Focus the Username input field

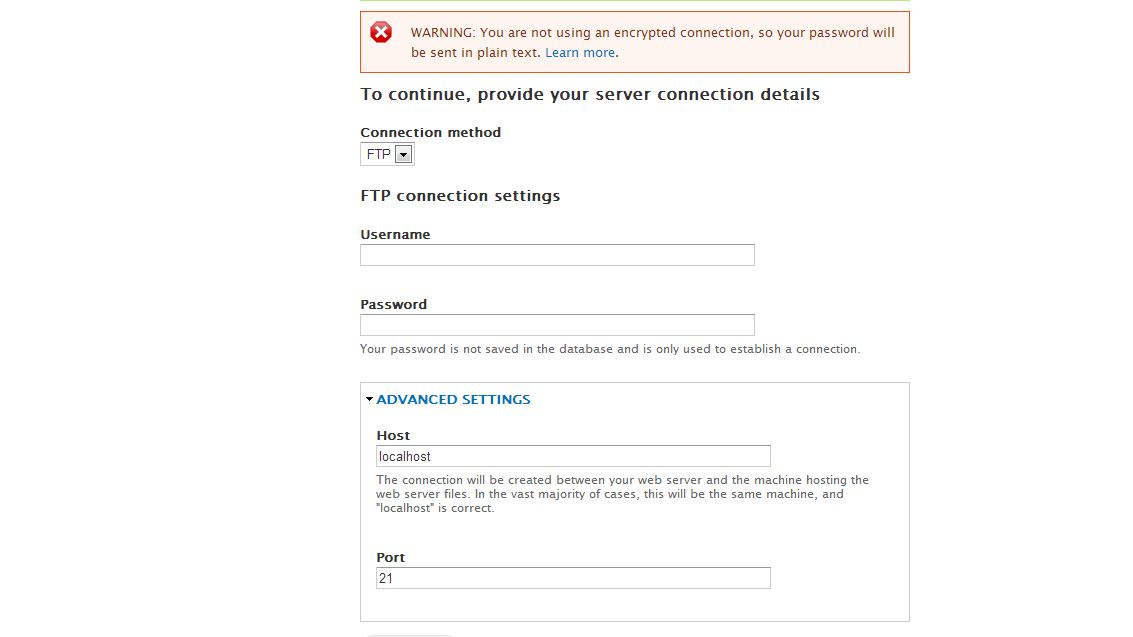pyautogui.click(x=557, y=255)
